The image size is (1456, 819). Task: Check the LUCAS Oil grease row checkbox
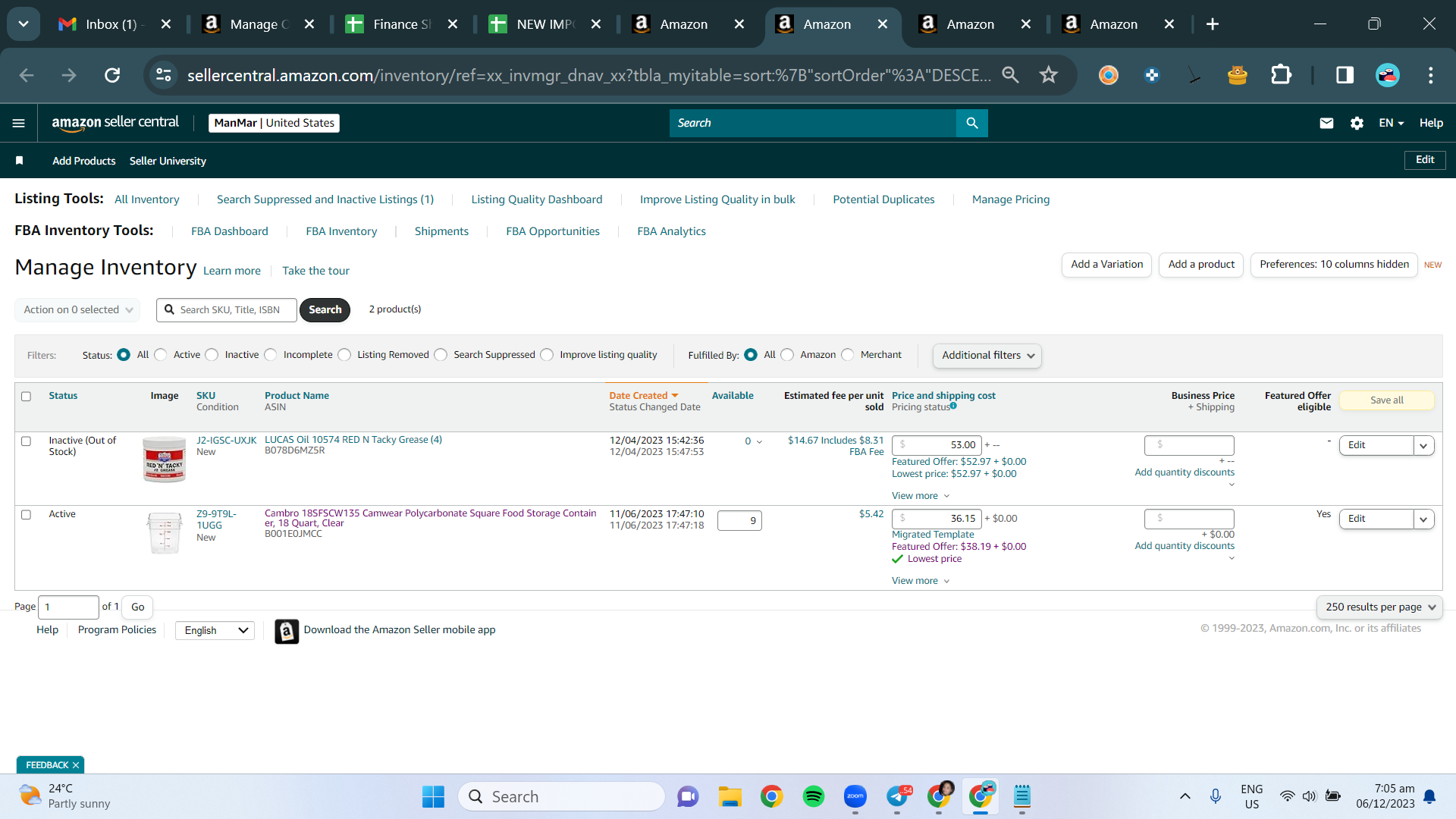point(27,441)
